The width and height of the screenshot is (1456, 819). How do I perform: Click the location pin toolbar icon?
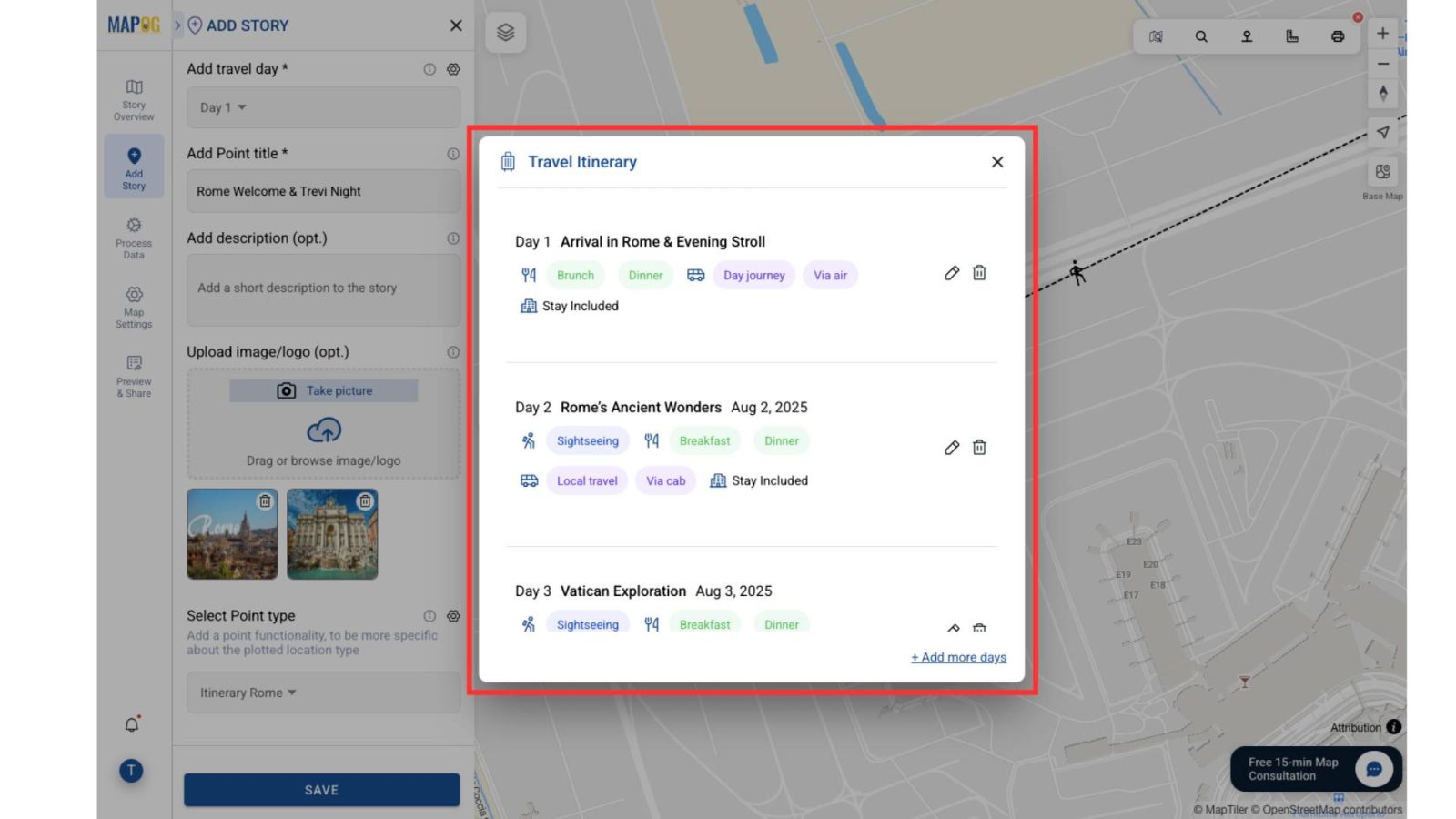click(x=1247, y=36)
